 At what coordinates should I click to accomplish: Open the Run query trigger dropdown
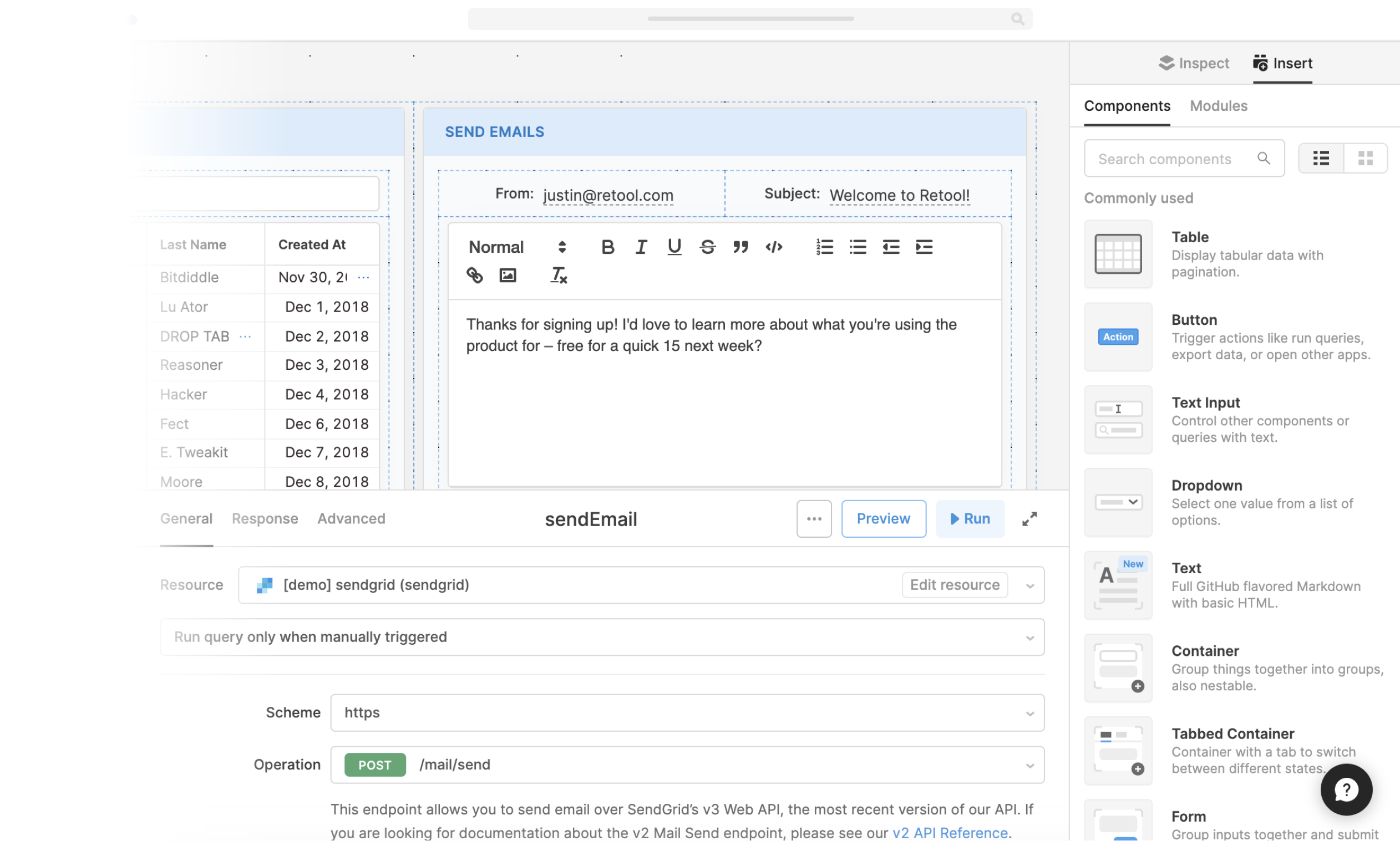(x=602, y=637)
